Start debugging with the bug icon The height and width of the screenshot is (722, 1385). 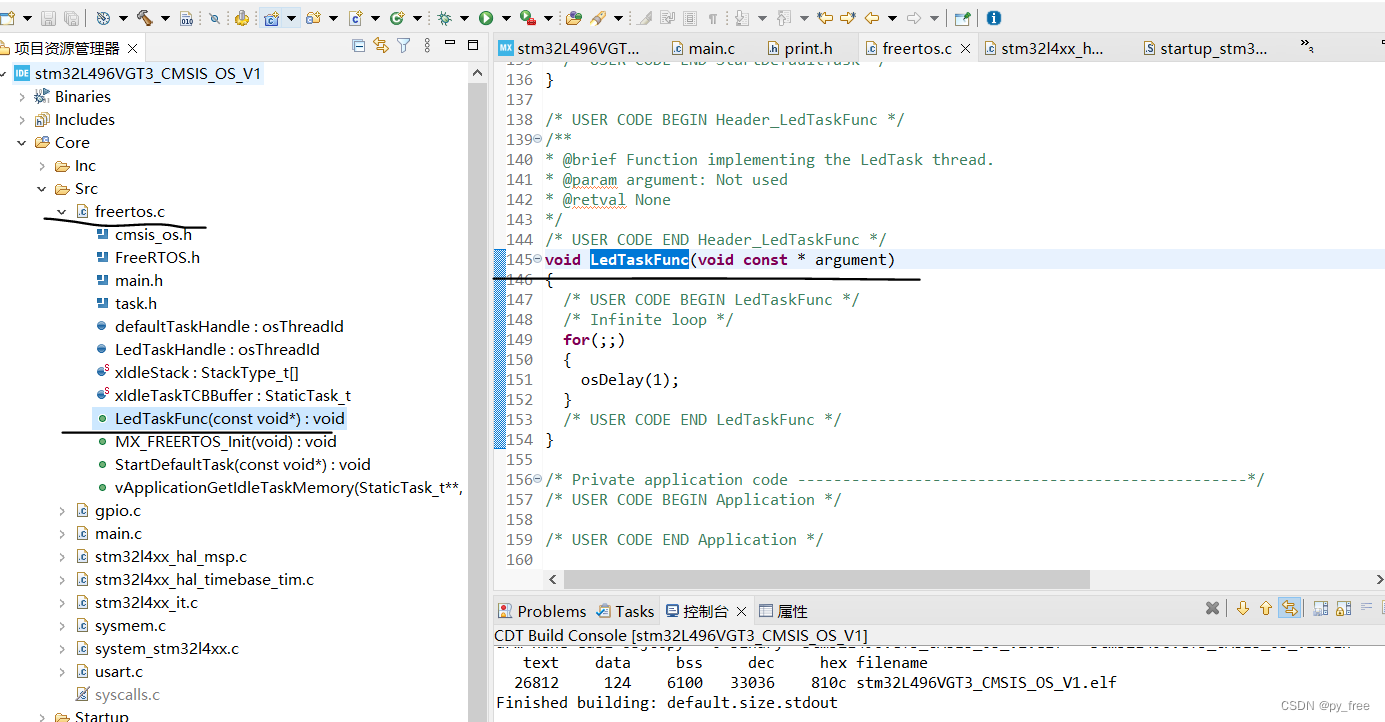(444, 18)
